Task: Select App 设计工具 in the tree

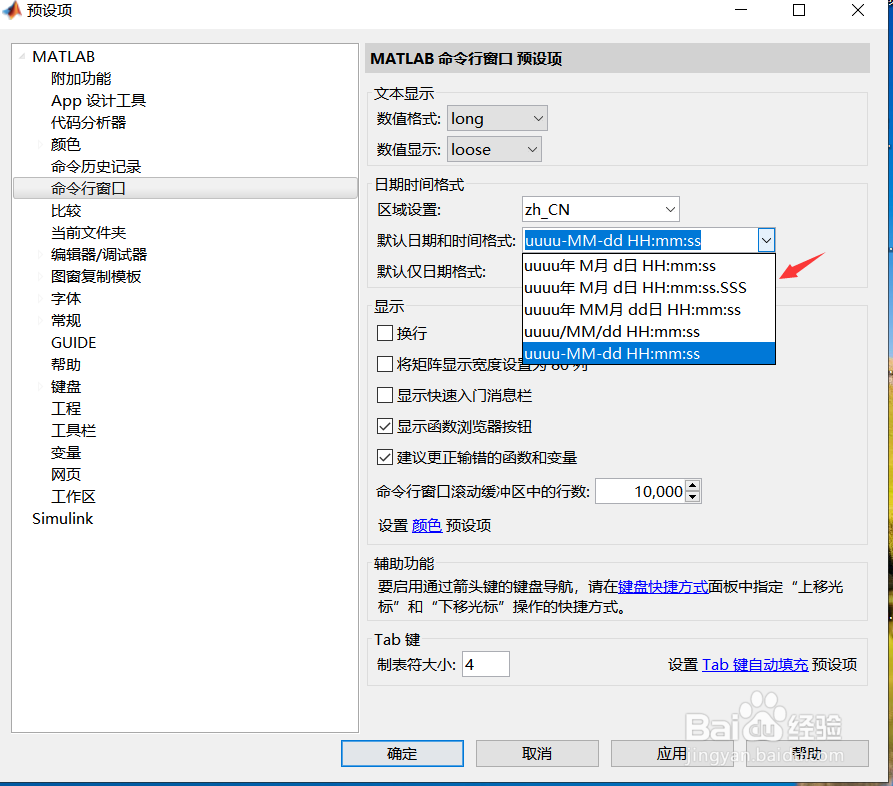Action: click(x=99, y=101)
